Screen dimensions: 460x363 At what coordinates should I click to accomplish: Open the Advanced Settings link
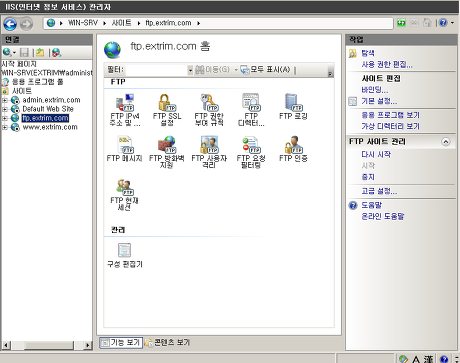[x=379, y=191]
